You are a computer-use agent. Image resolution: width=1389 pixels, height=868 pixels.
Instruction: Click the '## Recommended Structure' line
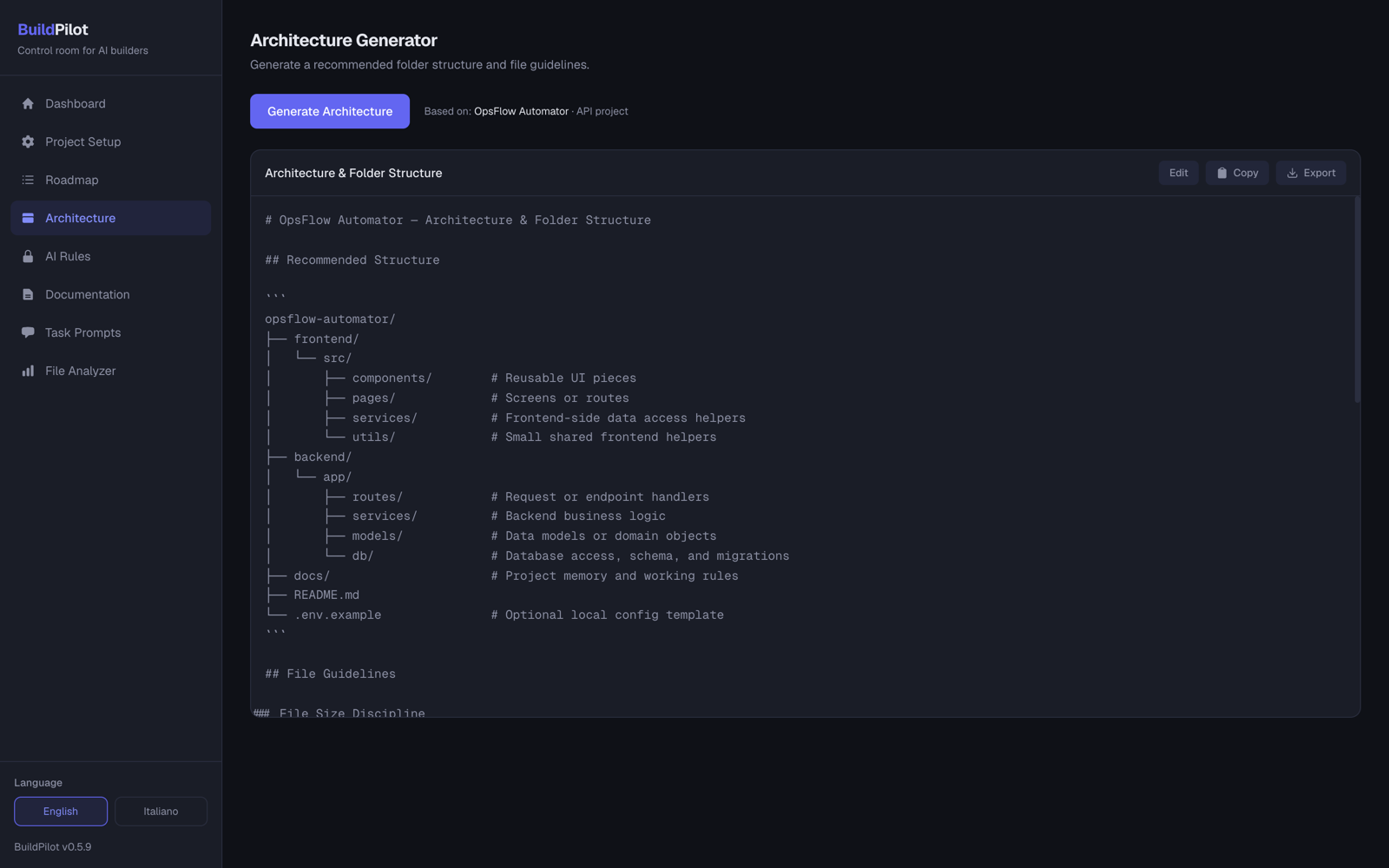pos(352,260)
